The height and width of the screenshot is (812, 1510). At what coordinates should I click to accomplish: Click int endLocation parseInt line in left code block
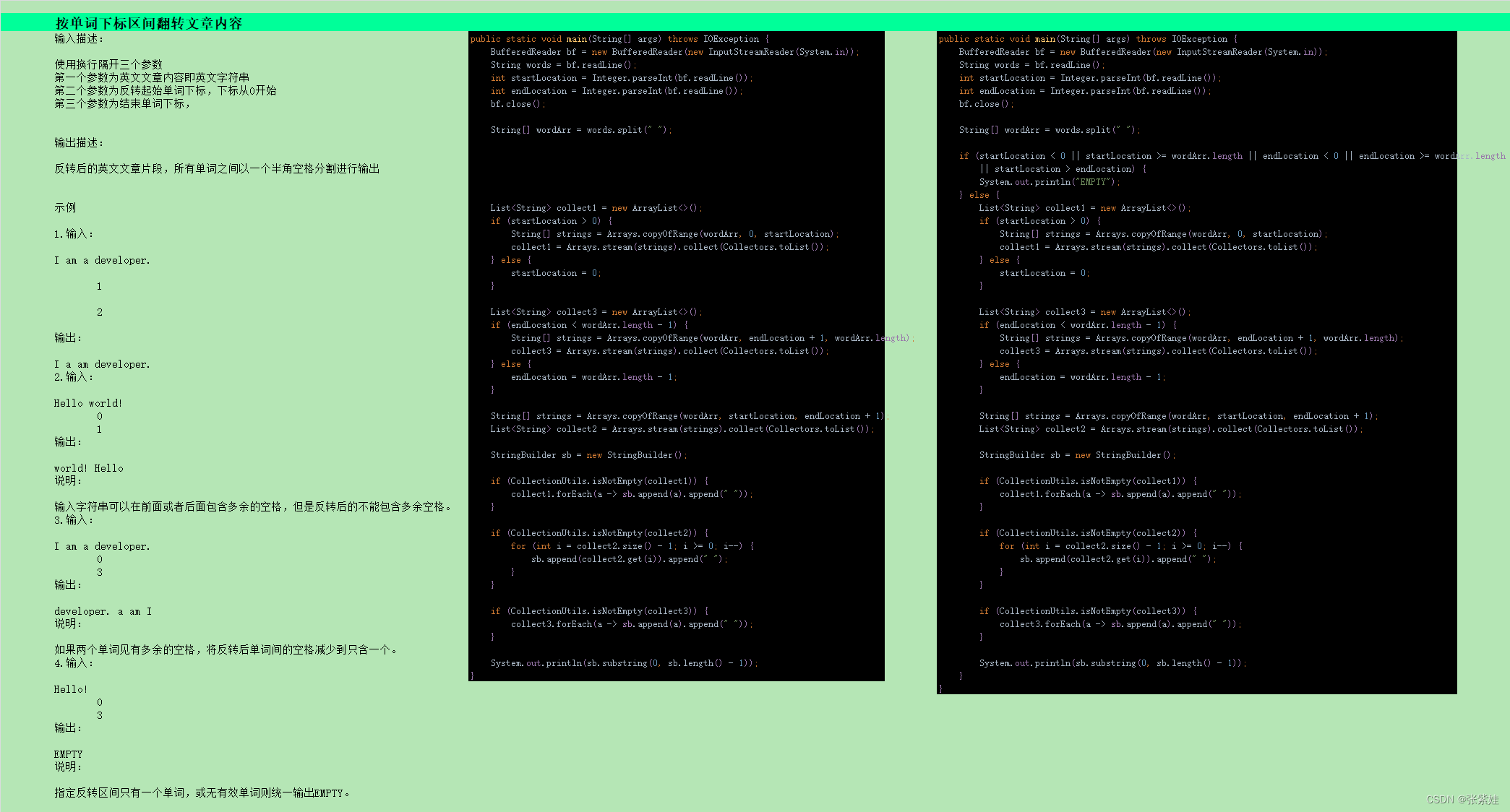tap(617, 91)
